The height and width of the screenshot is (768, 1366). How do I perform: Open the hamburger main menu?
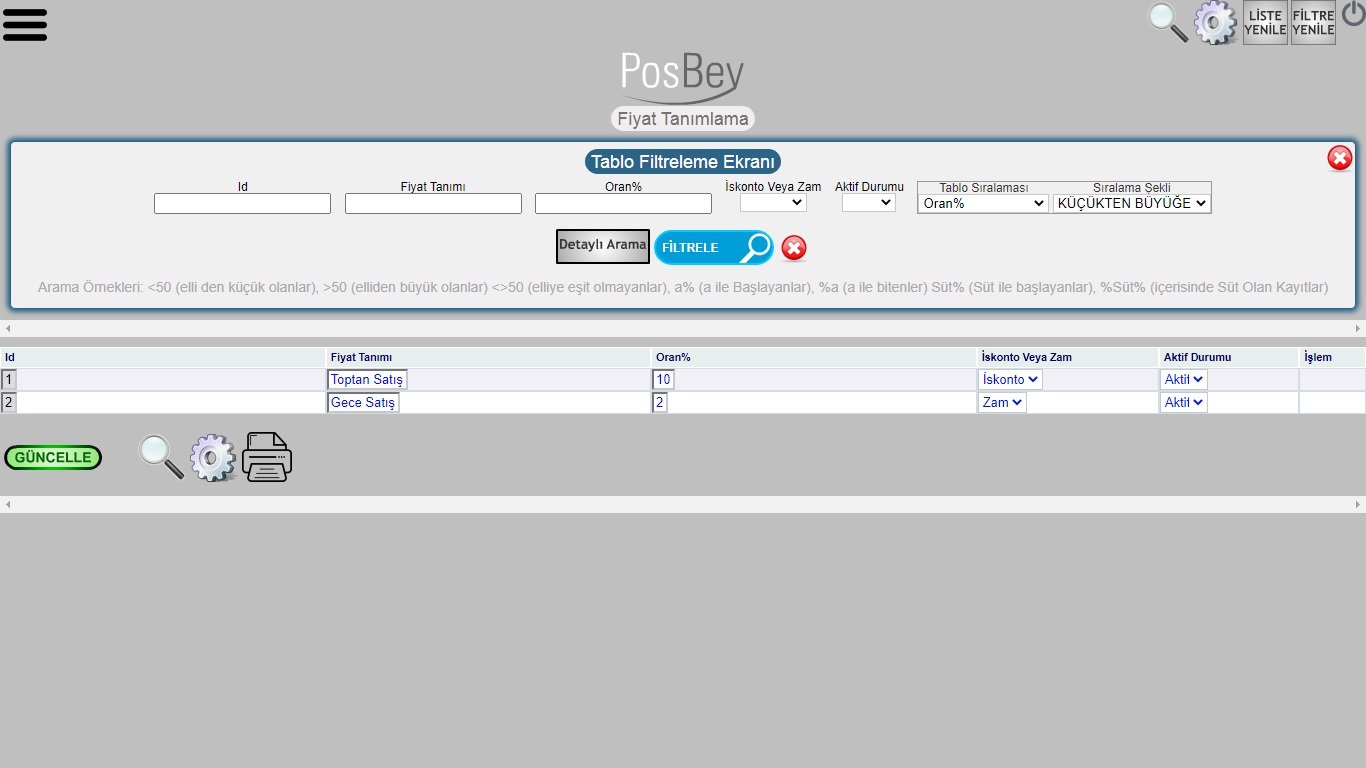(x=25, y=24)
